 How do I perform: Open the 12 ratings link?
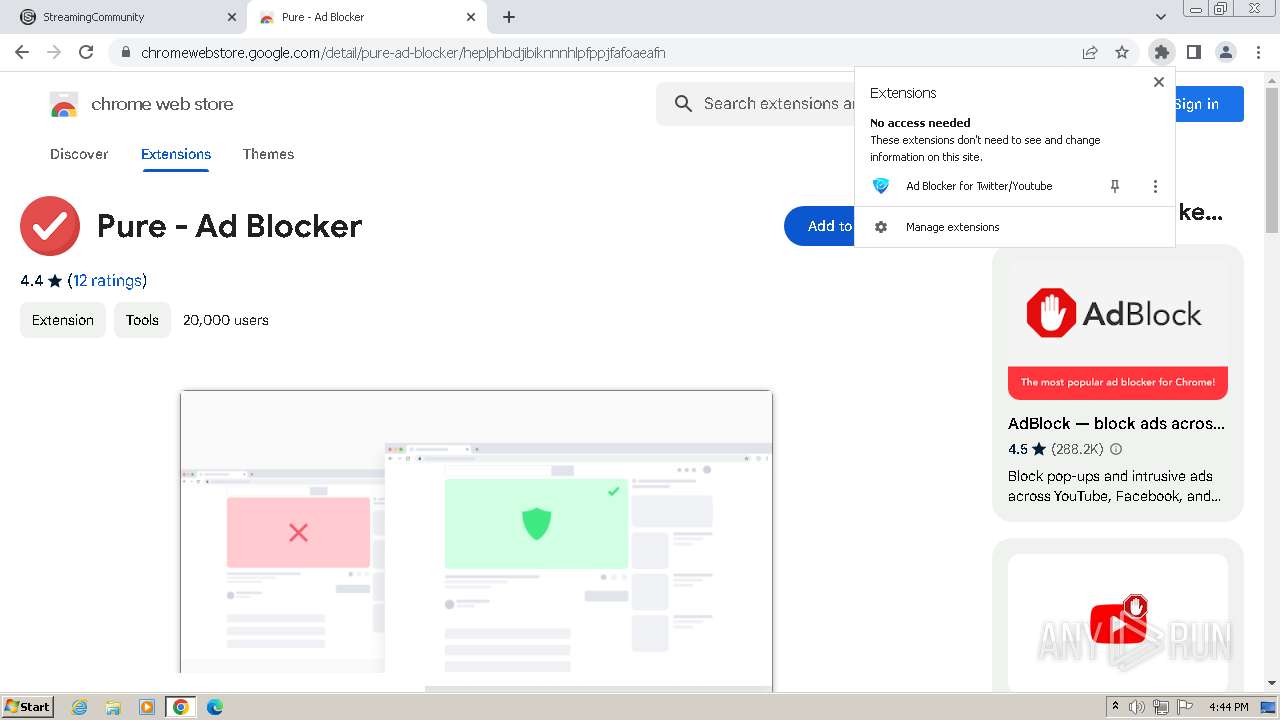[x=107, y=280]
